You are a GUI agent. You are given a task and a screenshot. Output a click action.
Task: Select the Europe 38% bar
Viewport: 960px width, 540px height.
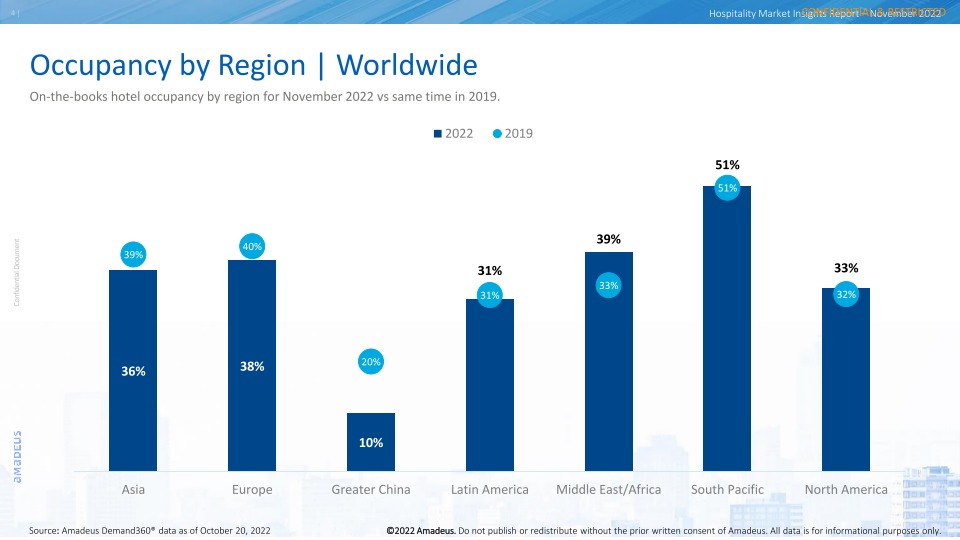[x=252, y=366]
